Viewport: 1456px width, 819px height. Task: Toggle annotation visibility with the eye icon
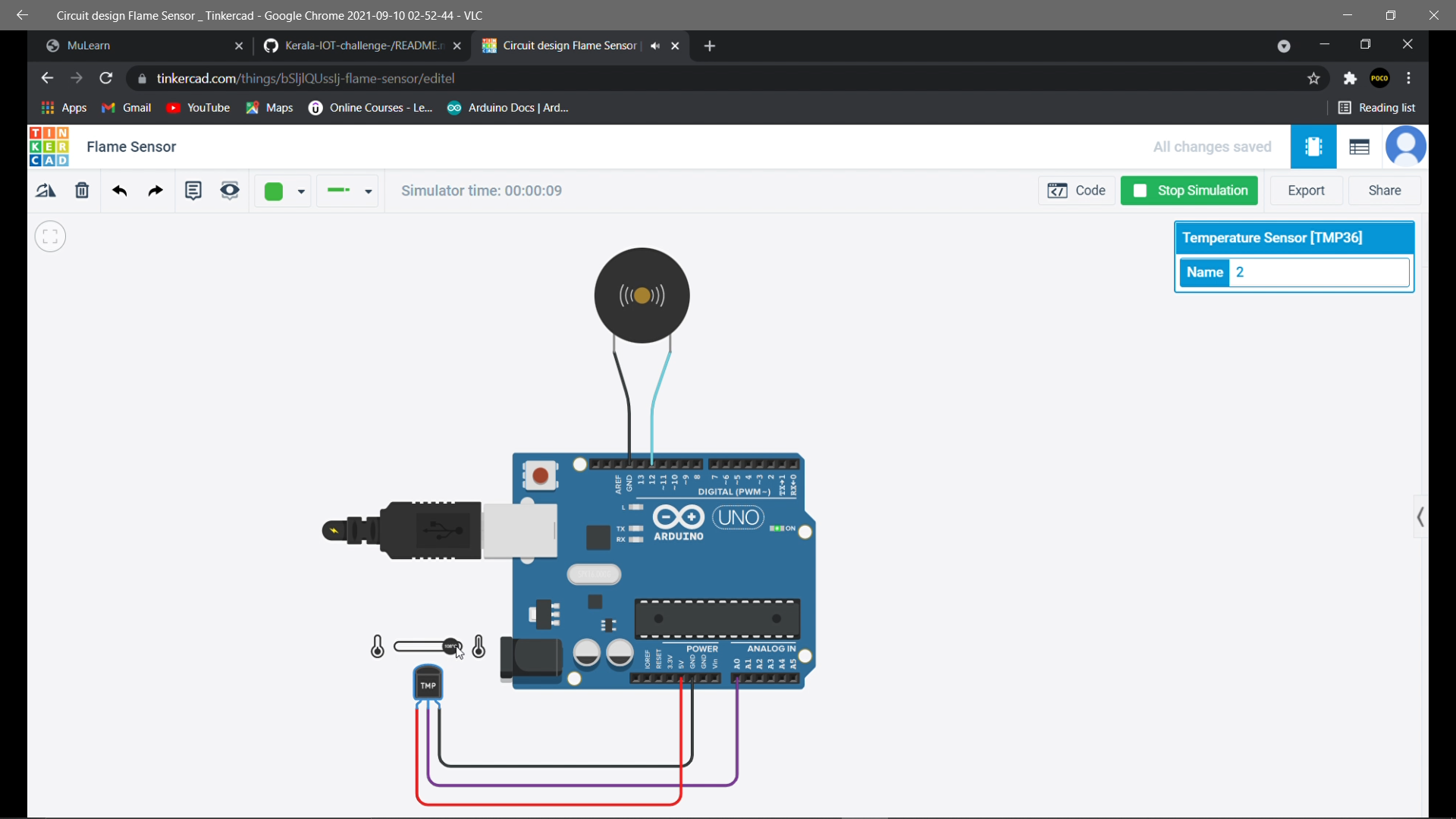pyautogui.click(x=229, y=190)
